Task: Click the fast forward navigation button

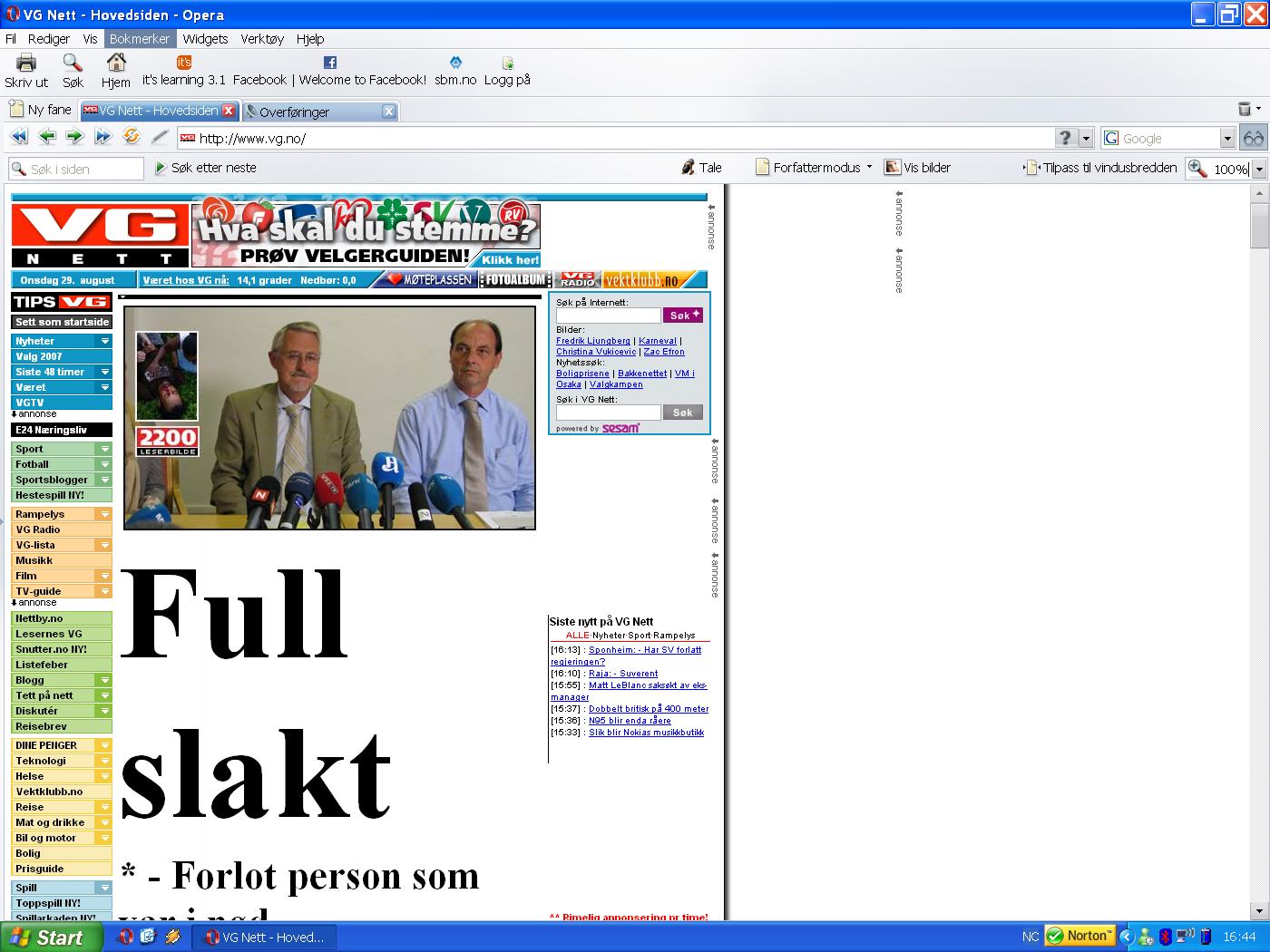Action: 103,137
